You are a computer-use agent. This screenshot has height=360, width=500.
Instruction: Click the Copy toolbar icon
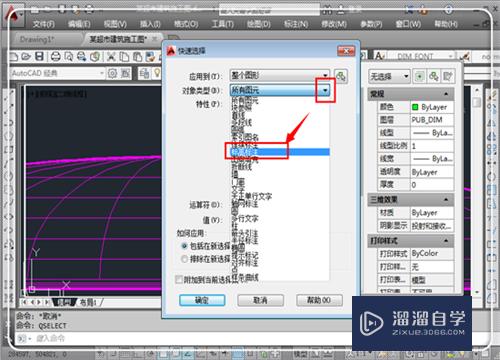(124, 57)
